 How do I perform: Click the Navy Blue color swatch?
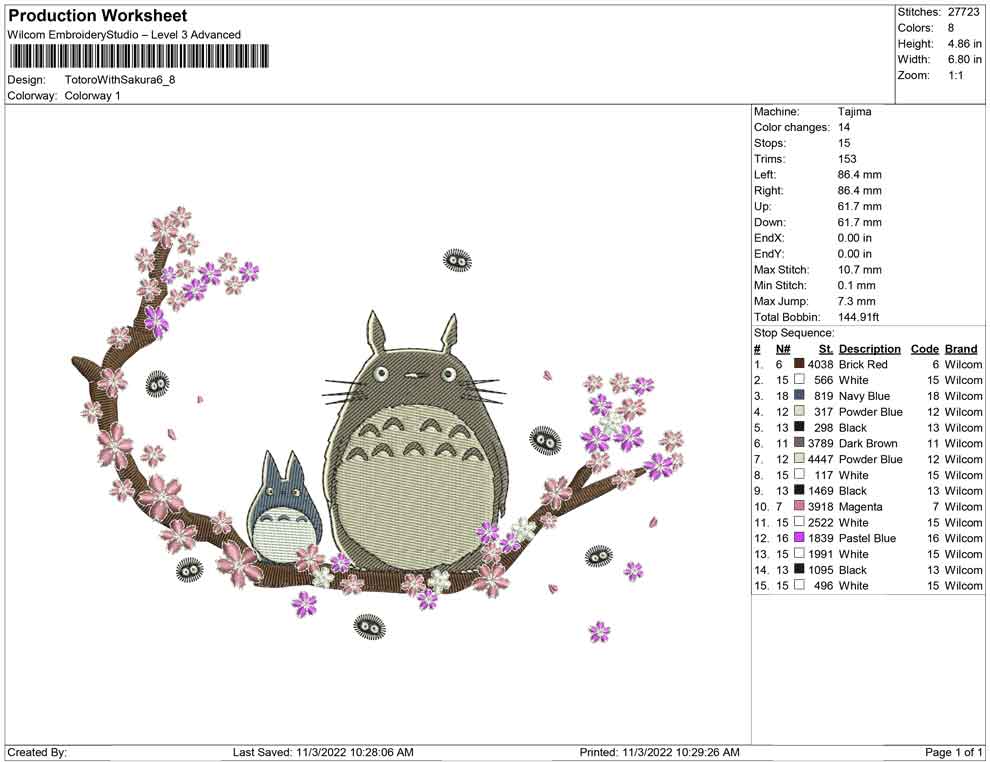pyautogui.click(x=799, y=395)
